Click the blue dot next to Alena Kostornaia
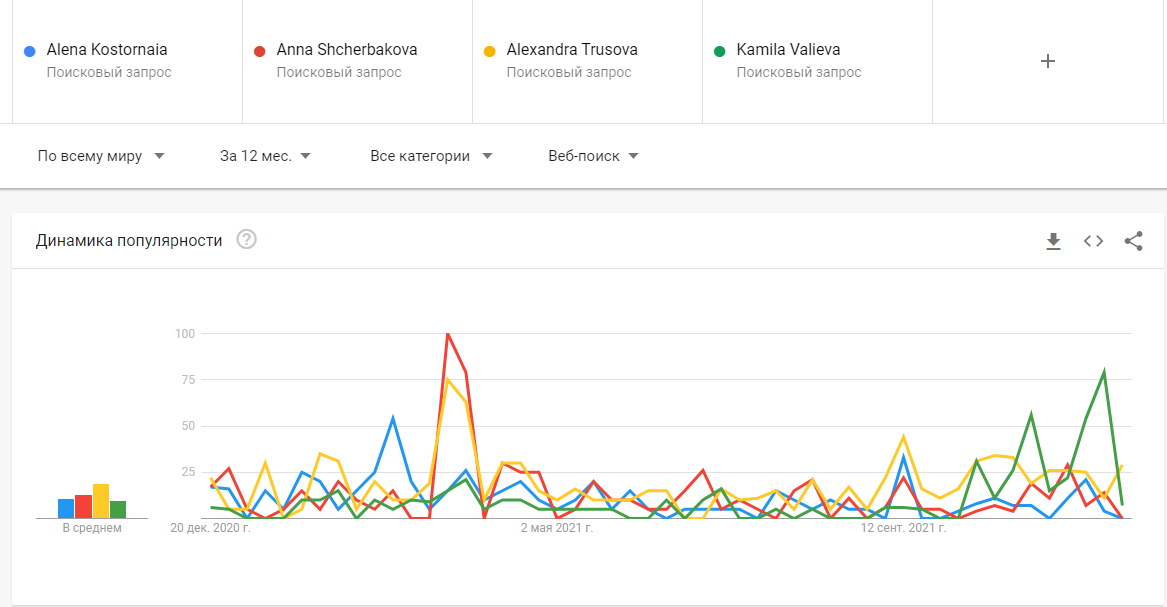Screen dimensions: 1167x607 point(29,50)
